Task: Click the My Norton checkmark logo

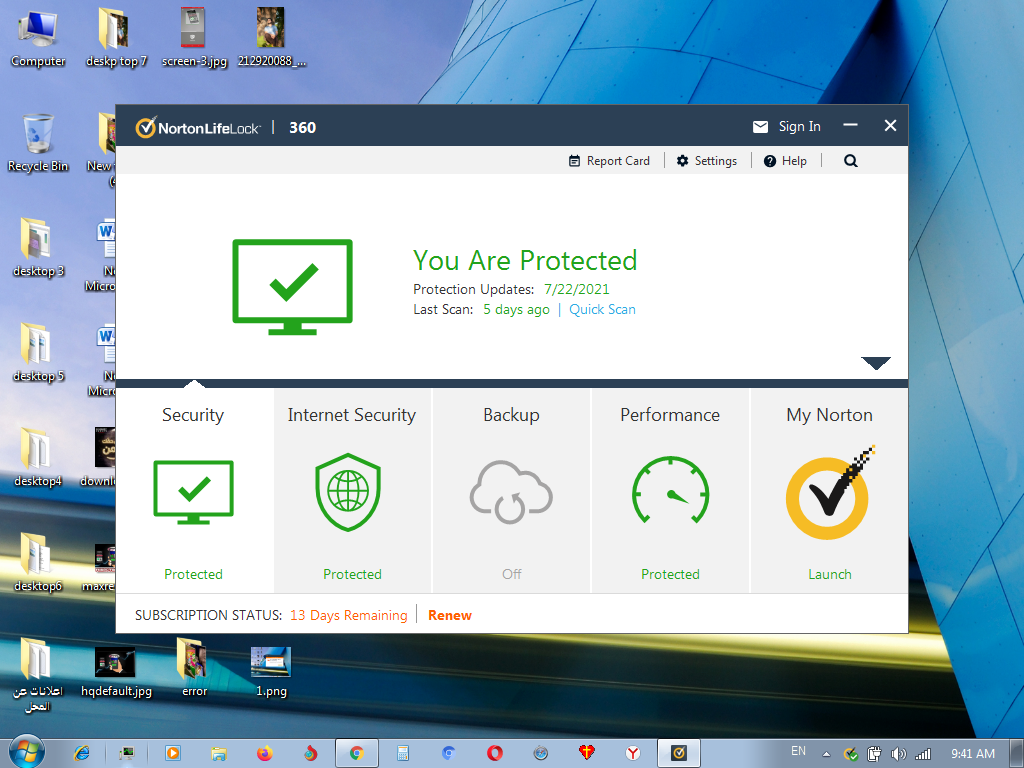Action: [828, 494]
